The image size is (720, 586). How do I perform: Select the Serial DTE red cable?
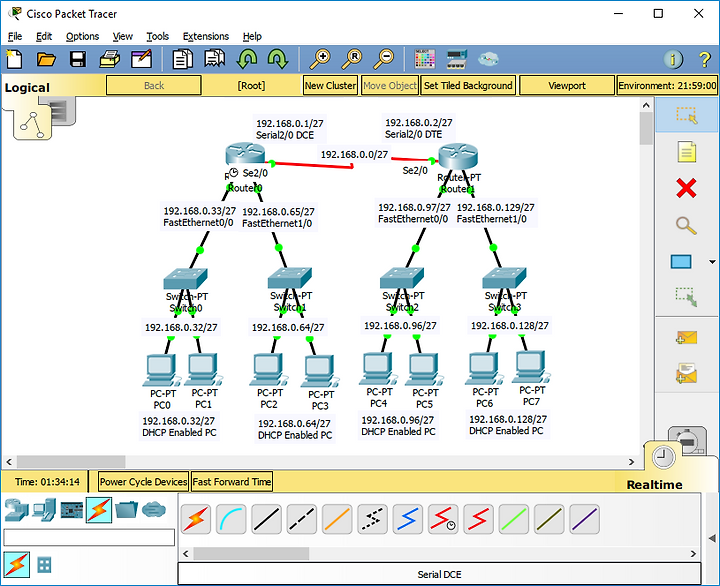pyautogui.click(x=478, y=519)
